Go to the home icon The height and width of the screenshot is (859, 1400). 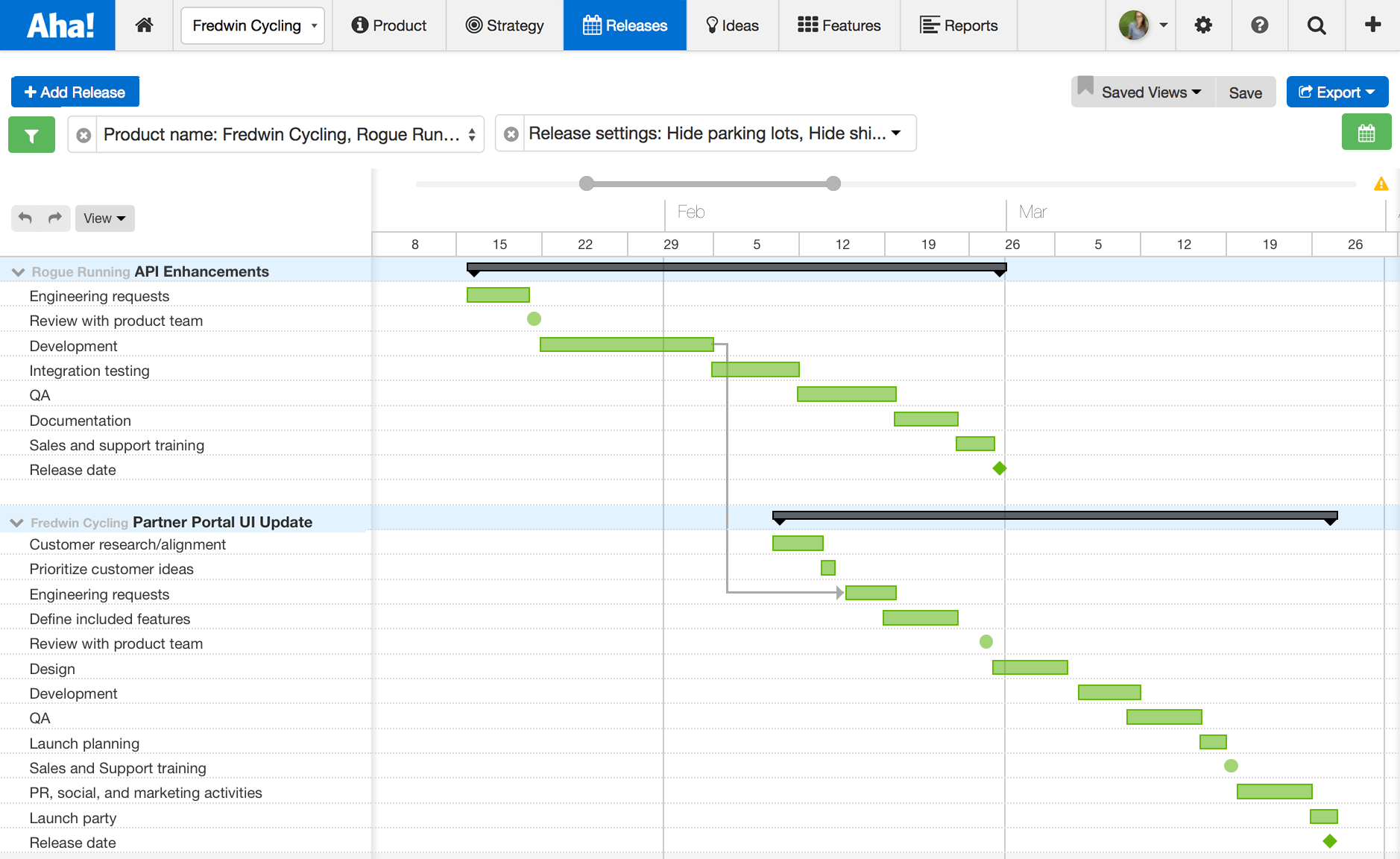click(145, 25)
